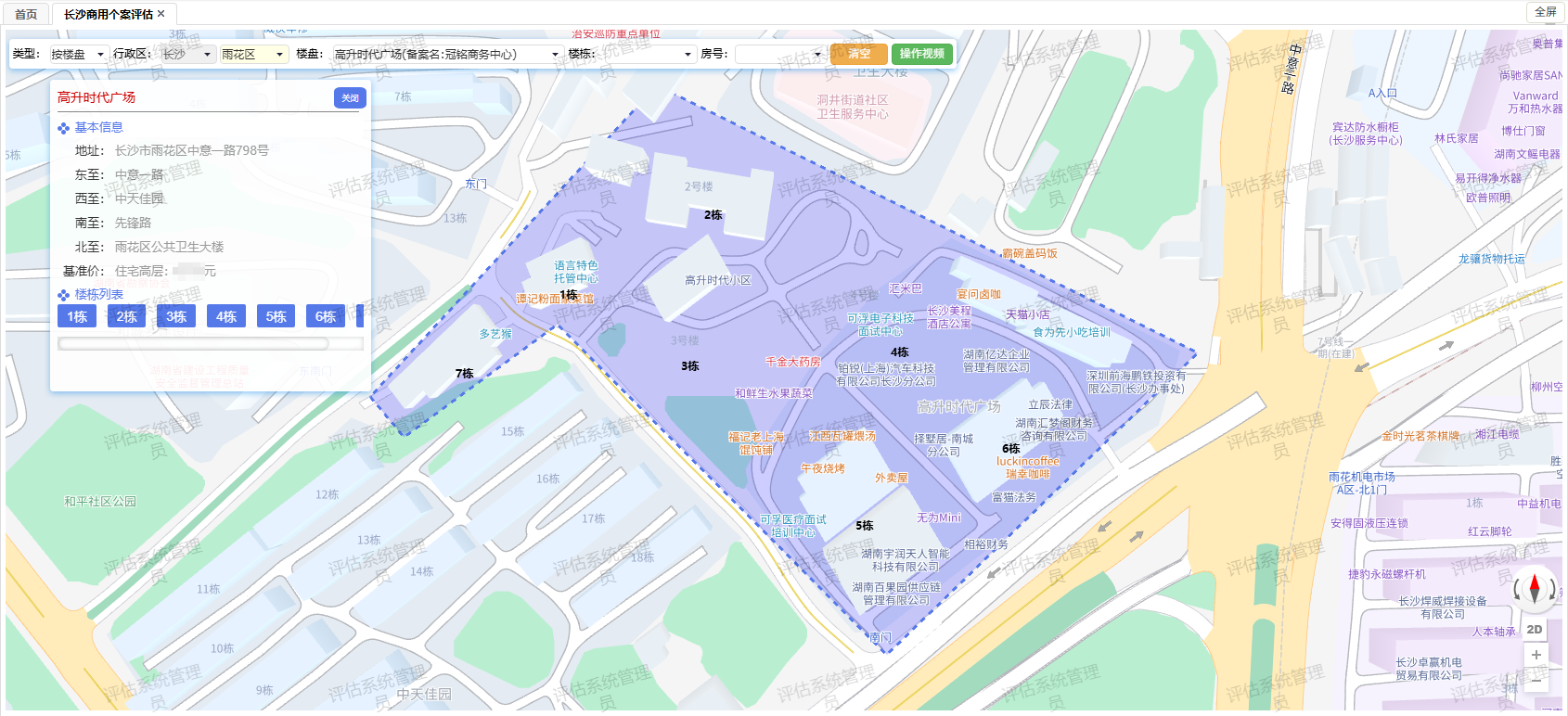Click the 7栋 black label on map

point(464,374)
